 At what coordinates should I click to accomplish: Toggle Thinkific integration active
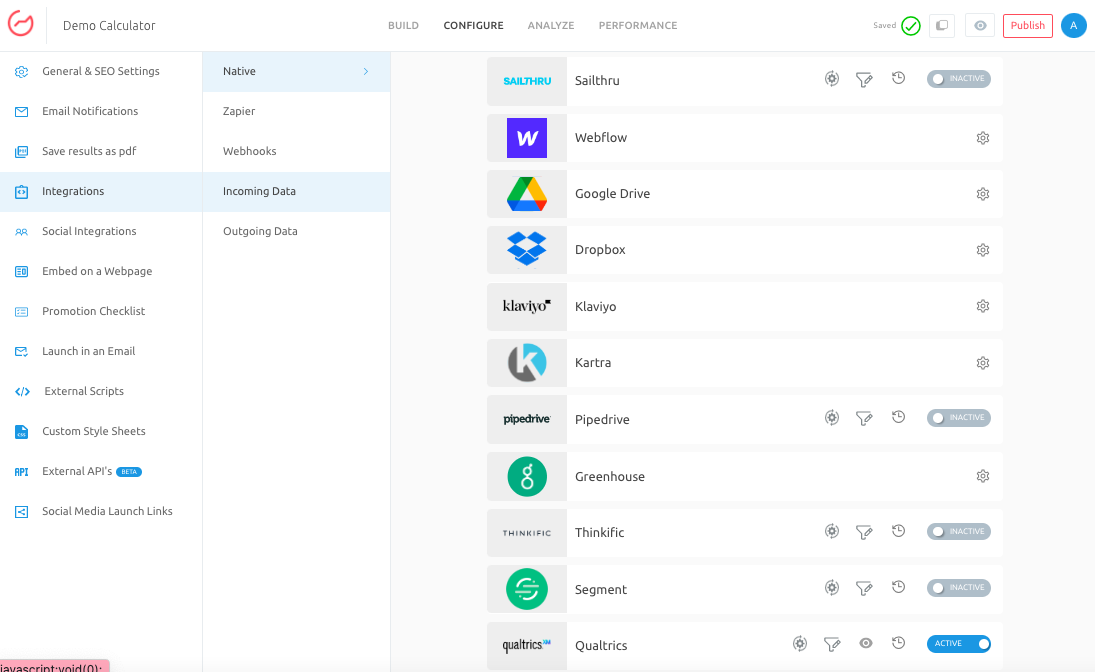click(x=959, y=532)
